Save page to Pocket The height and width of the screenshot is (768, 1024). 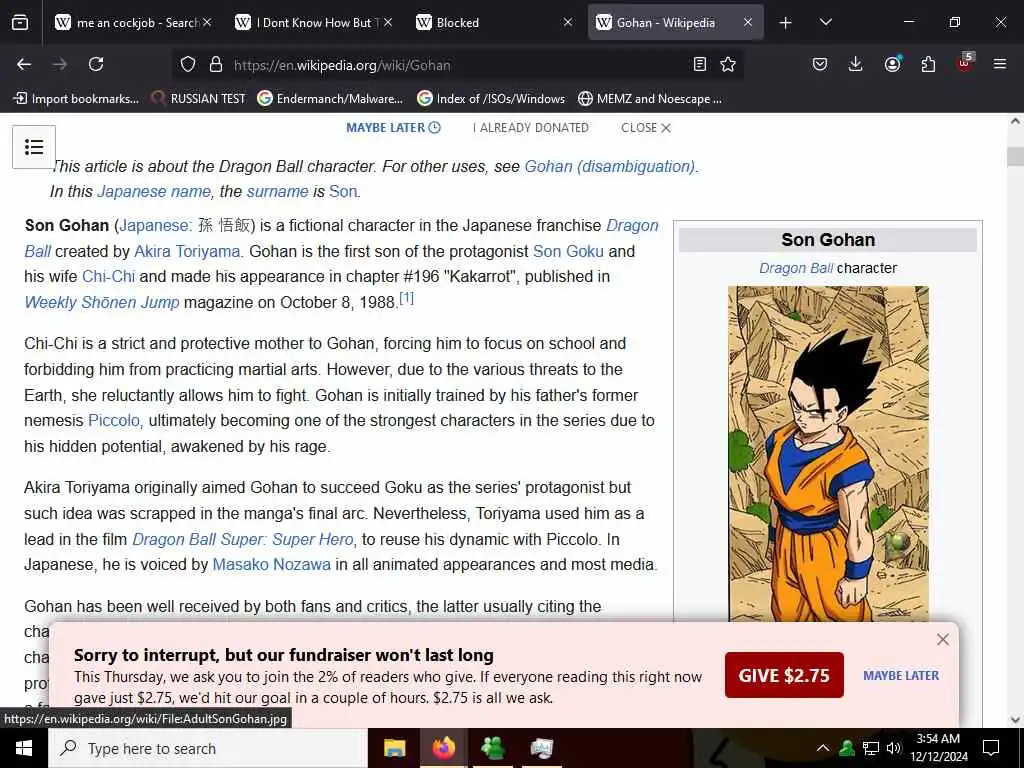pos(820,64)
